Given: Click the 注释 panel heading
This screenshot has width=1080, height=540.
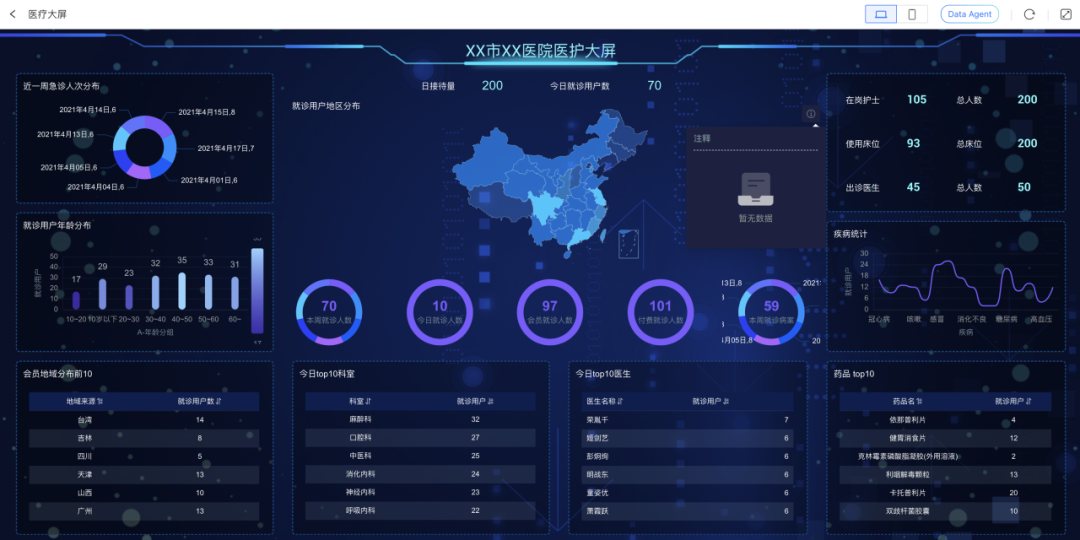Looking at the screenshot, I should [702, 138].
